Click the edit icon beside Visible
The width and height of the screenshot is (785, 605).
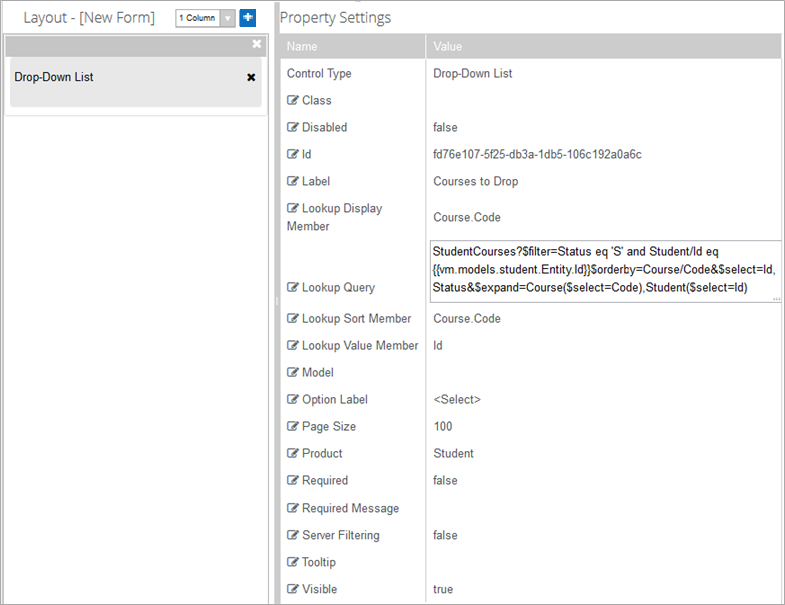click(x=292, y=589)
